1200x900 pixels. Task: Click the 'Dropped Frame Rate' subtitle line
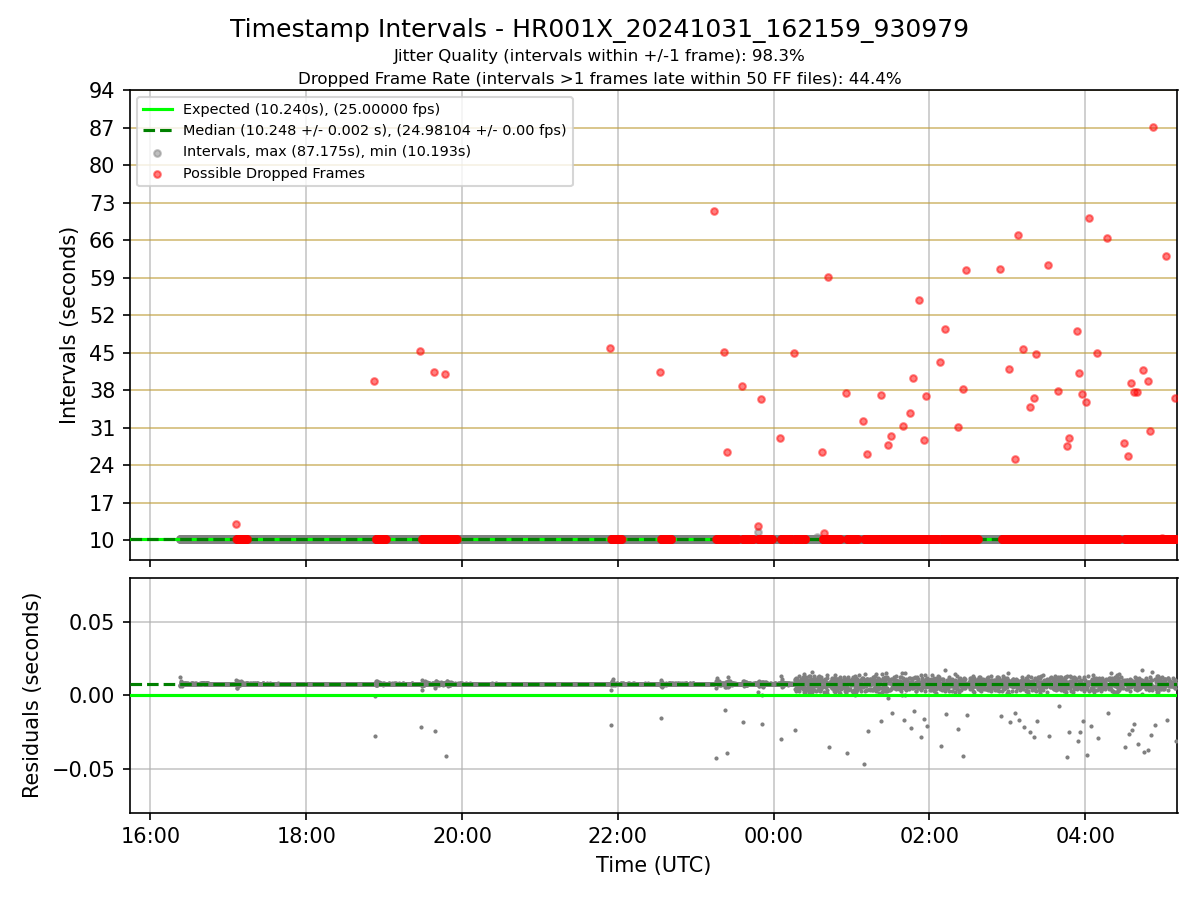click(x=599, y=78)
